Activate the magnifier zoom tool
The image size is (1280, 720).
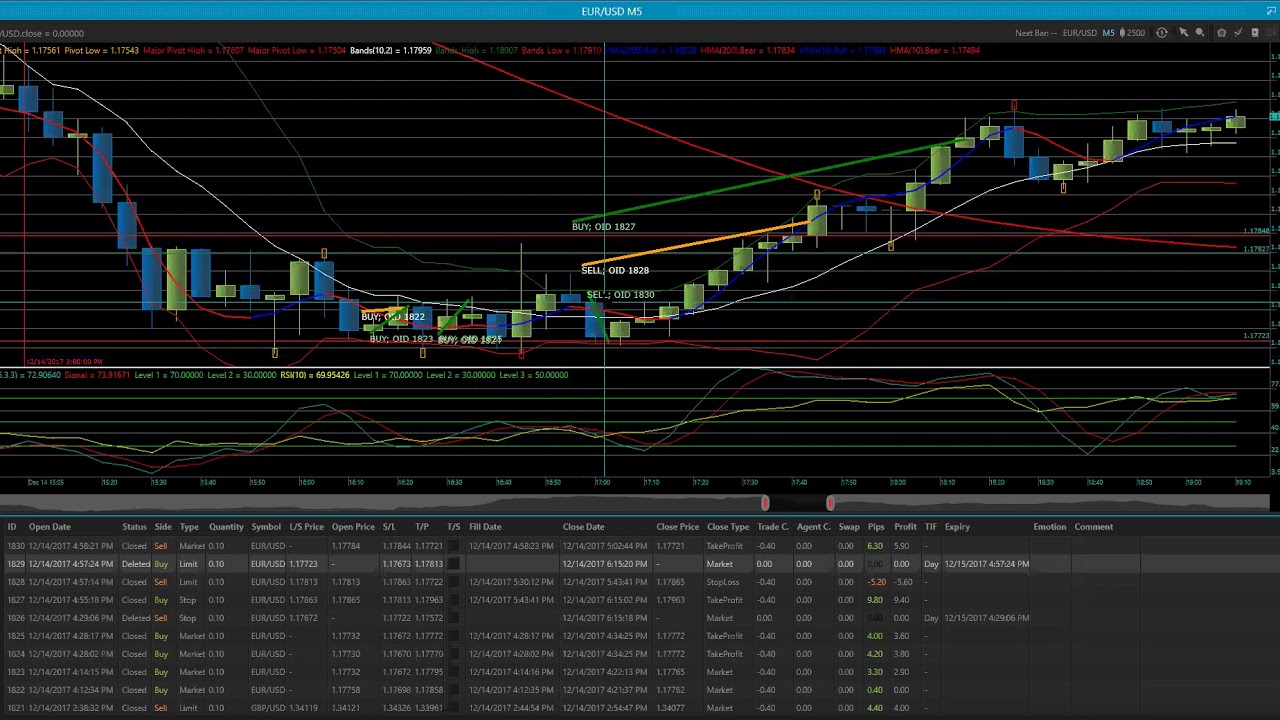(x=1200, y=33)
